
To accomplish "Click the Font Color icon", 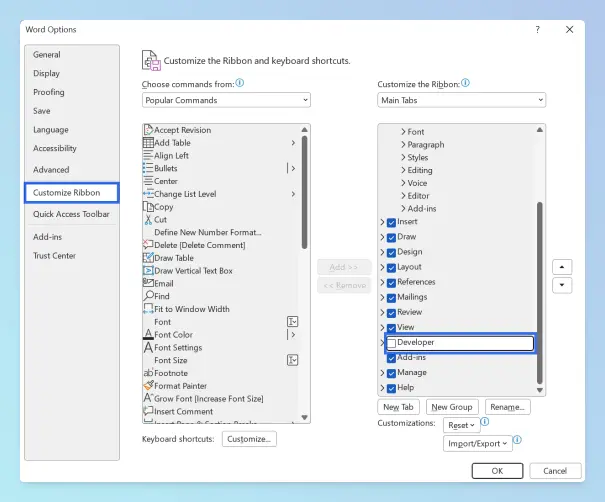I will [x=148, y=335].
